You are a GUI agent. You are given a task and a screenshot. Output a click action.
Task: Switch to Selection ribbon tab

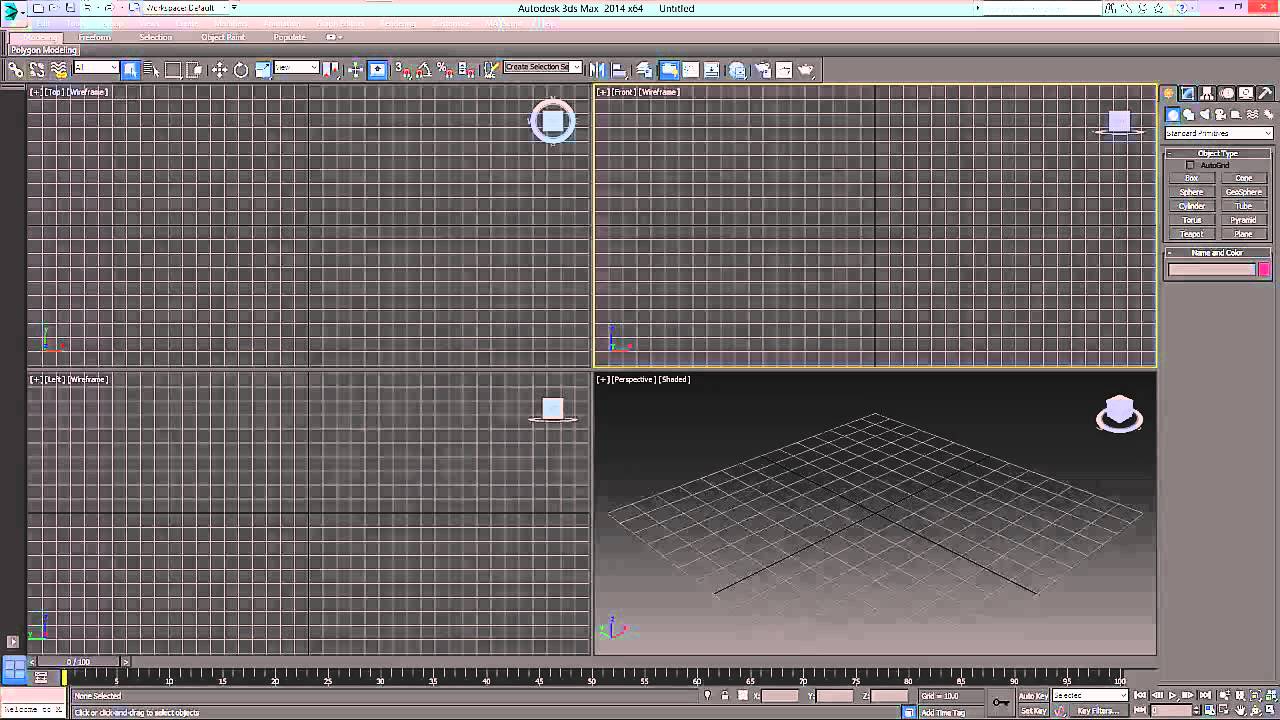pyautogui.click(x=156, y=37)
